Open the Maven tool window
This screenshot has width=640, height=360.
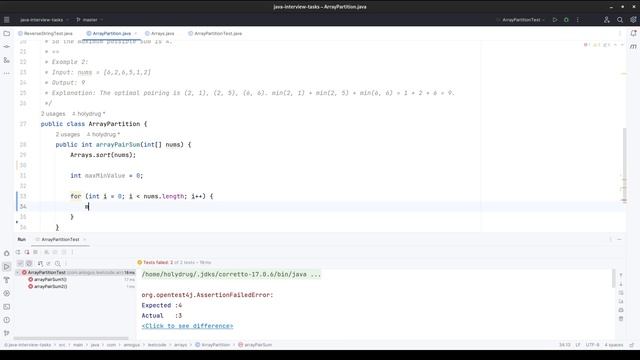[x=633, y=47]
